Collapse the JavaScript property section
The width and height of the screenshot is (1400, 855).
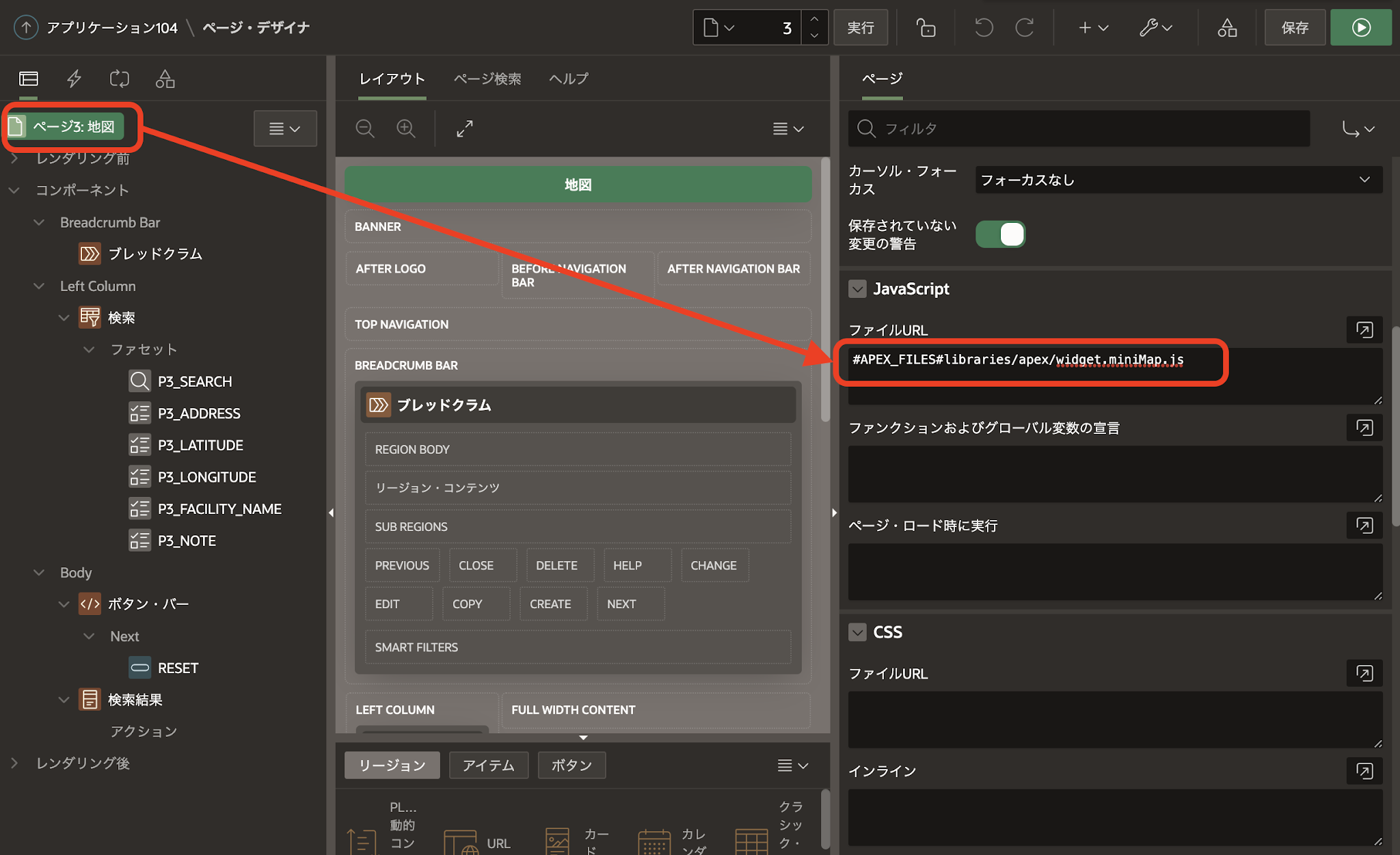857,289
